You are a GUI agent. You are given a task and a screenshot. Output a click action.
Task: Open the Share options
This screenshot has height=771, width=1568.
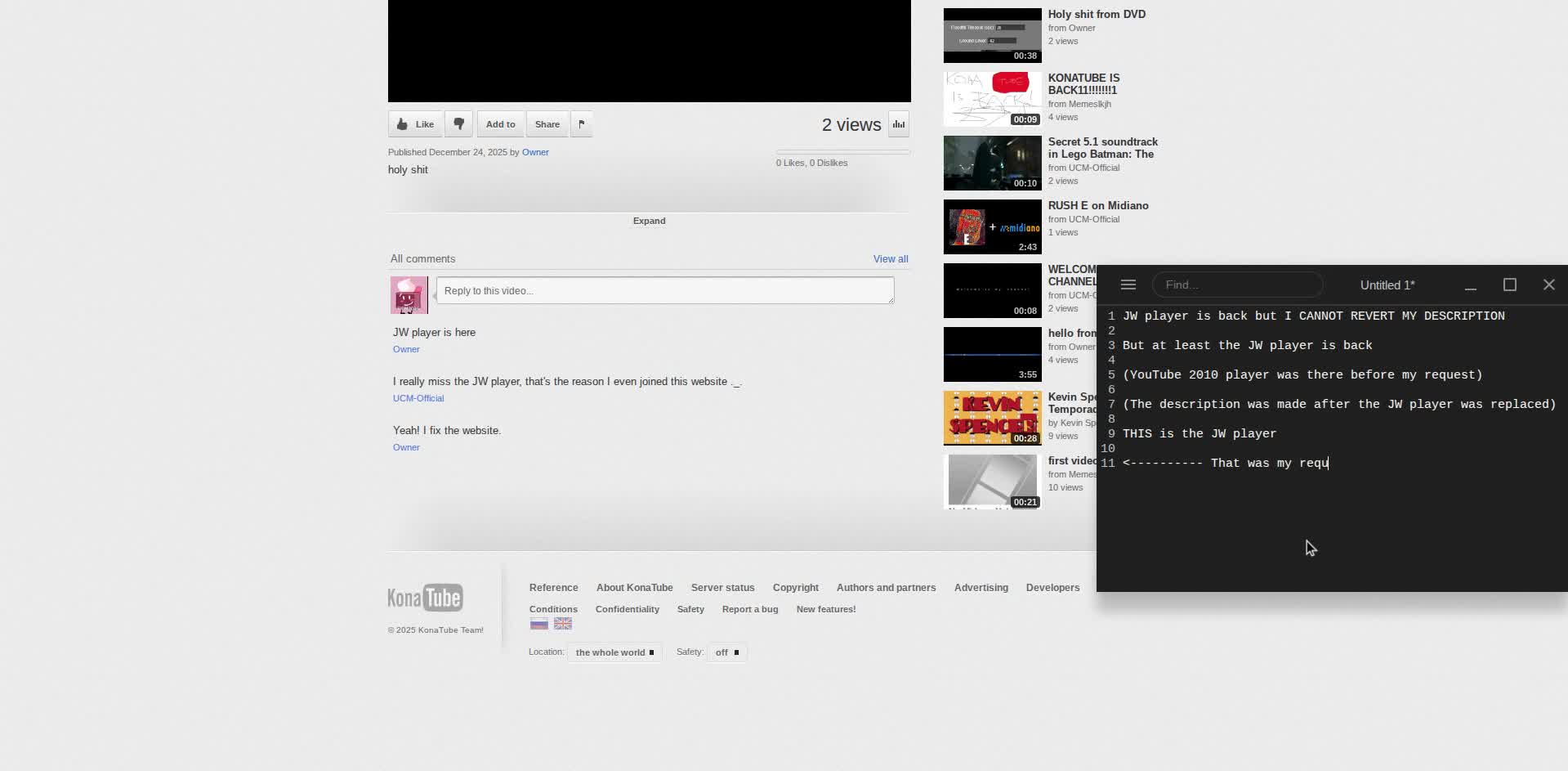click(547, 124)
